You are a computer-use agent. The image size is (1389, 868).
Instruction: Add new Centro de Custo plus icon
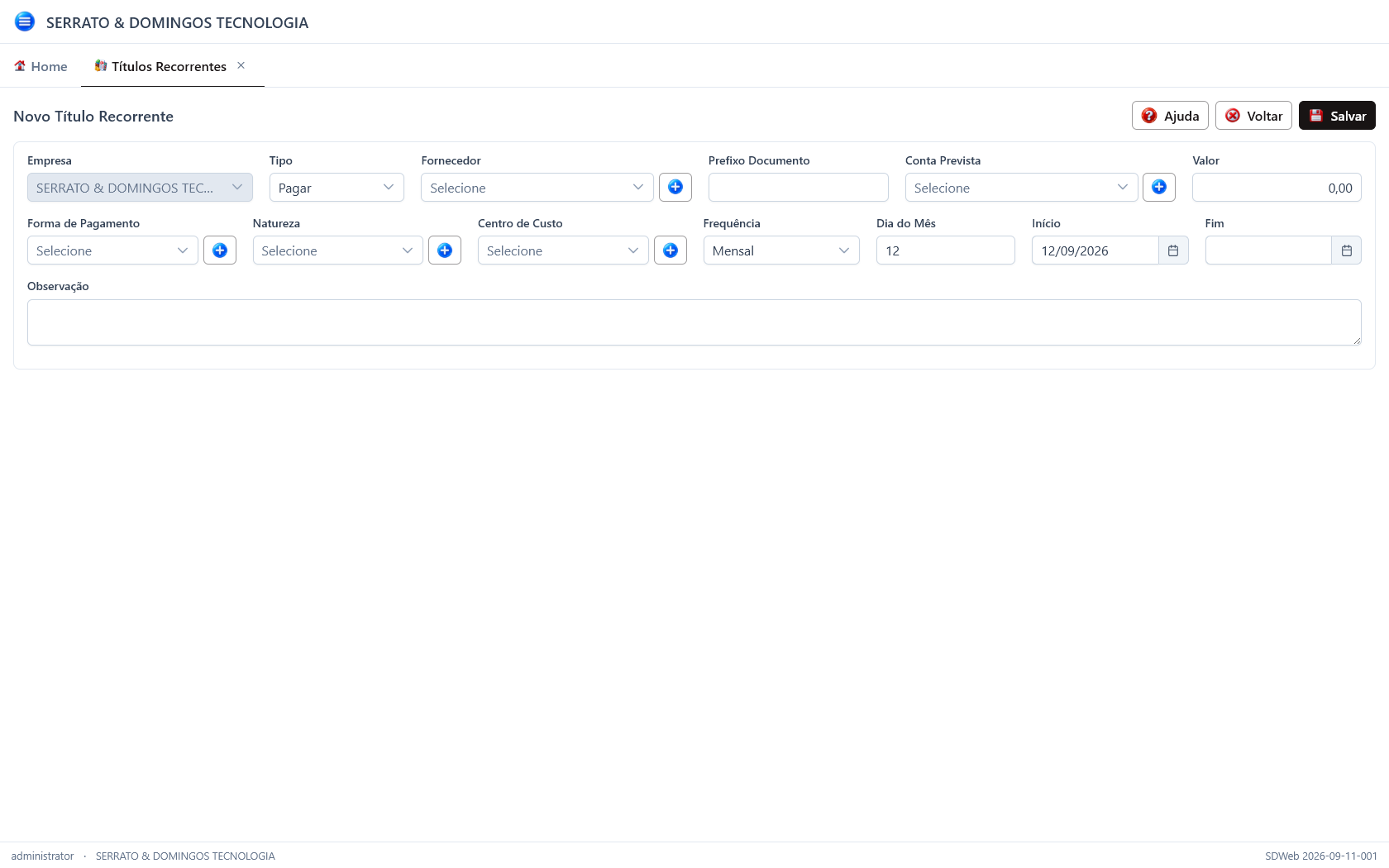click(x=671, y=250)
